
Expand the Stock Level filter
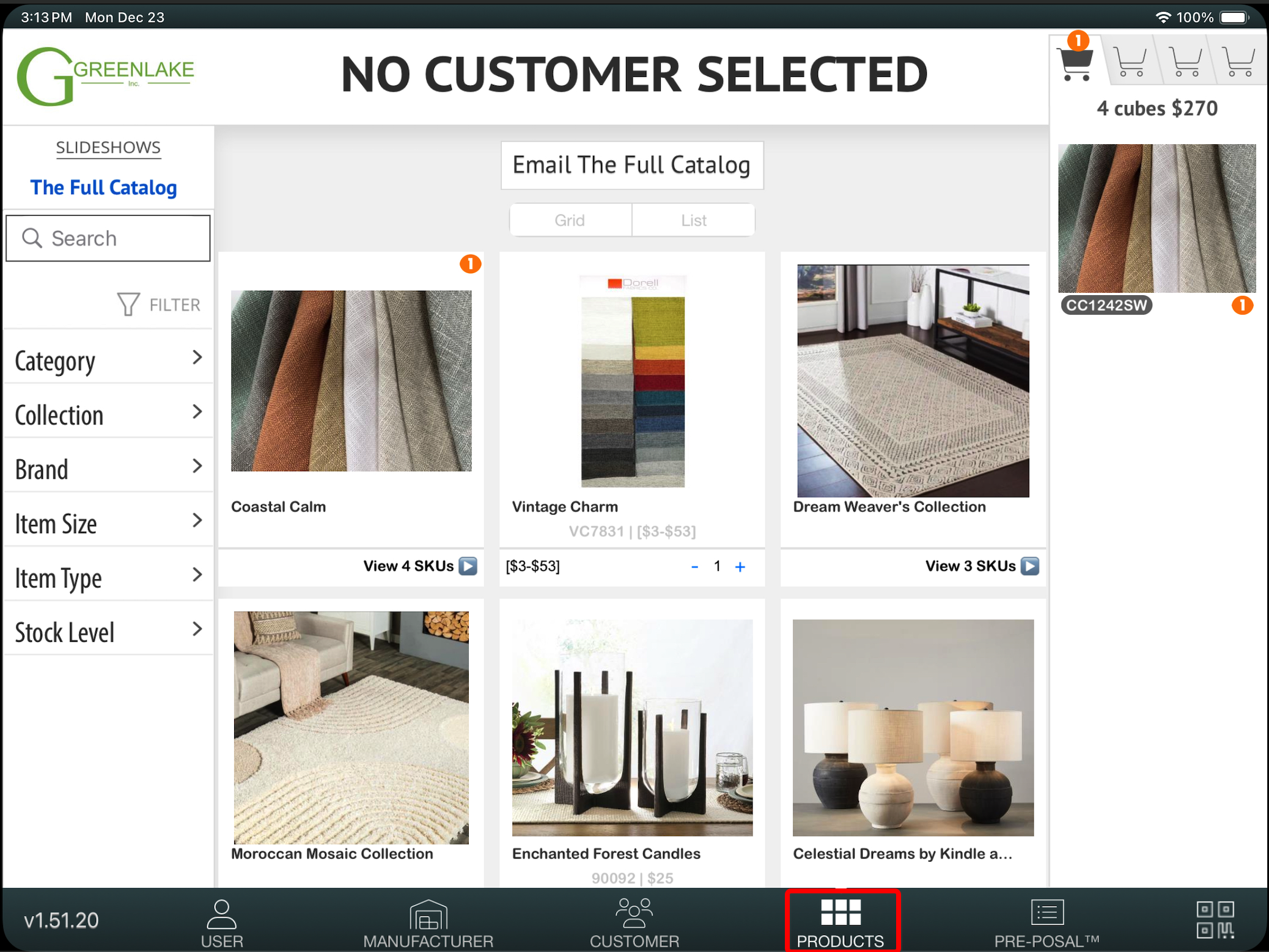(108, 632)
